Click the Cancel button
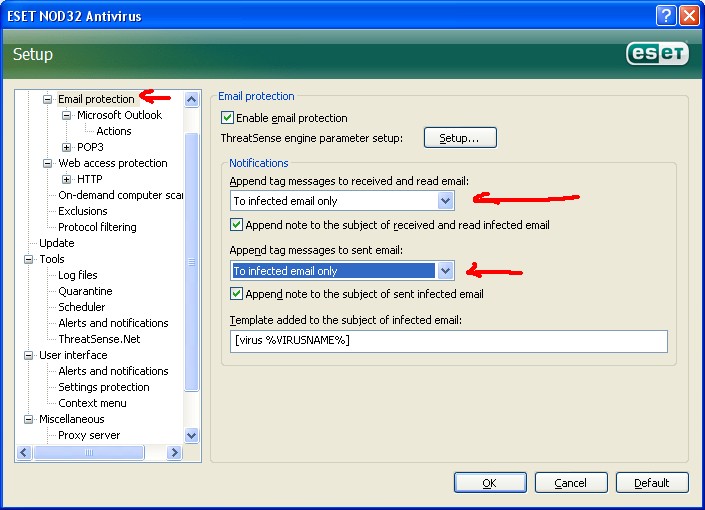This screenshot has height=510, width=705. coord(571,483)
